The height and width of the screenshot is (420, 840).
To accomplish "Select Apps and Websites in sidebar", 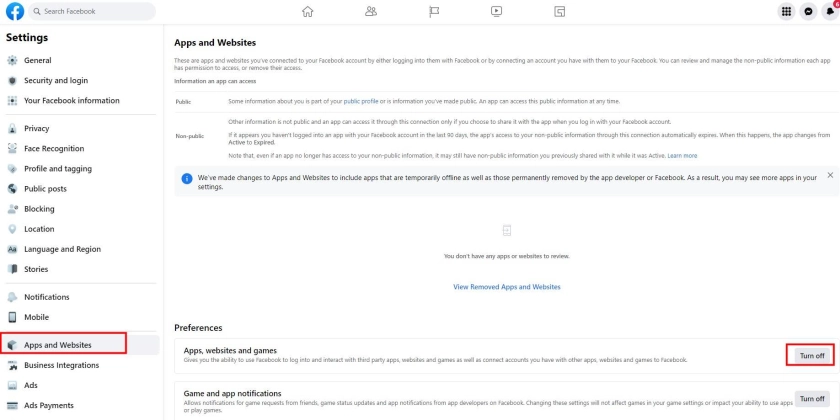I will (58, 345).
